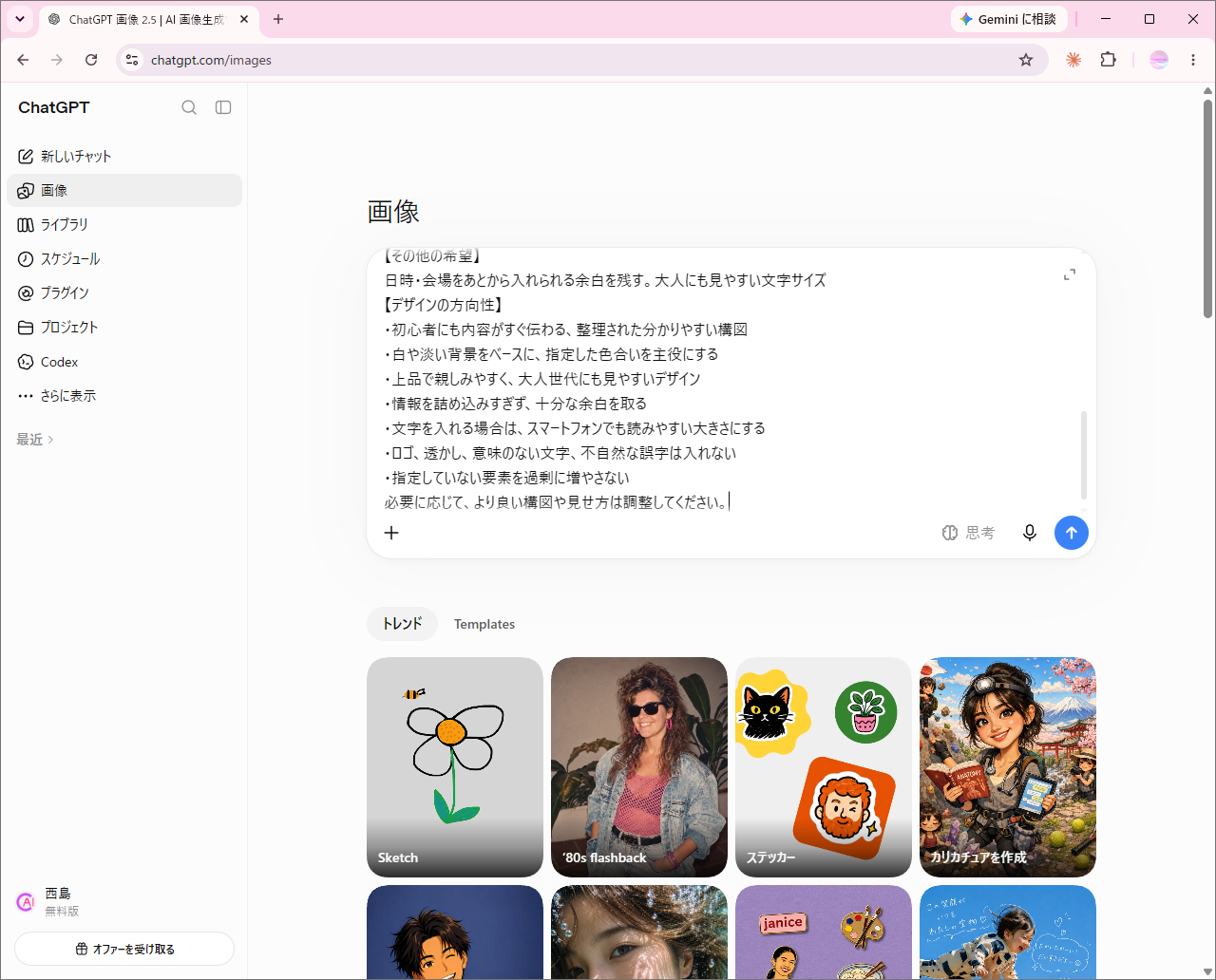The image size is (1216, 980).
Task: Click the plugin at-sign icon
Action: click(26, 292)
